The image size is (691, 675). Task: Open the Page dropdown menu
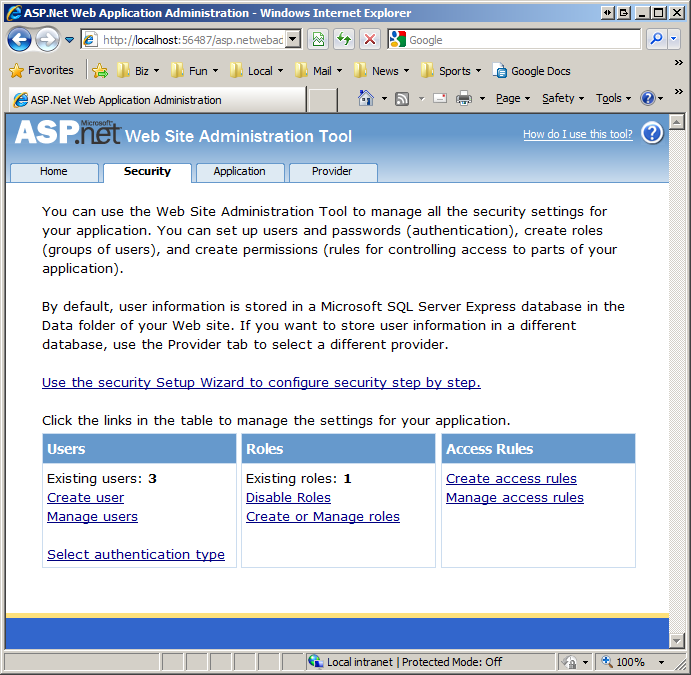tap(513, 99)
